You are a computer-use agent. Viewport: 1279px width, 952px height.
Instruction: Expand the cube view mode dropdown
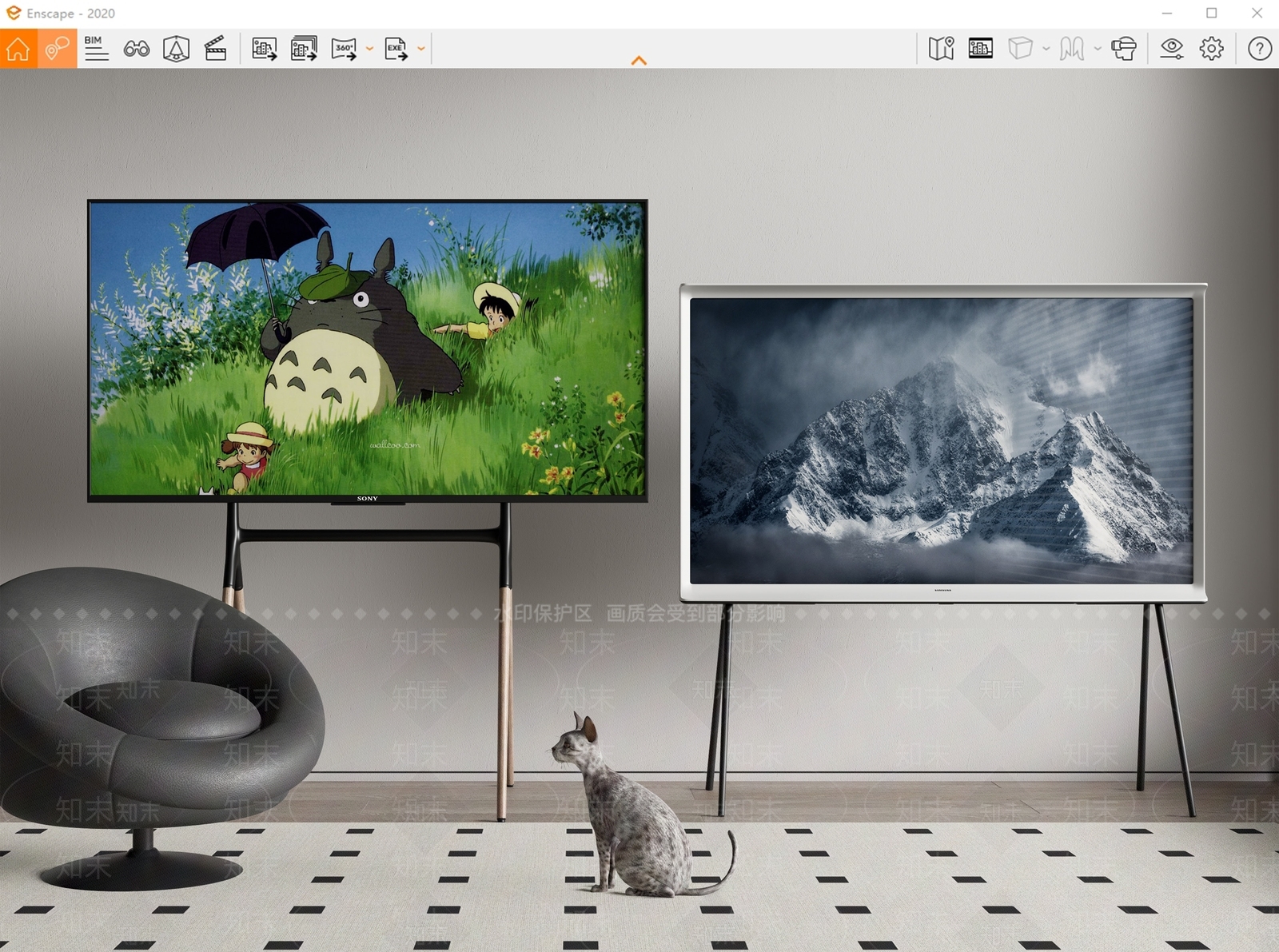[x=1046, y=49]
